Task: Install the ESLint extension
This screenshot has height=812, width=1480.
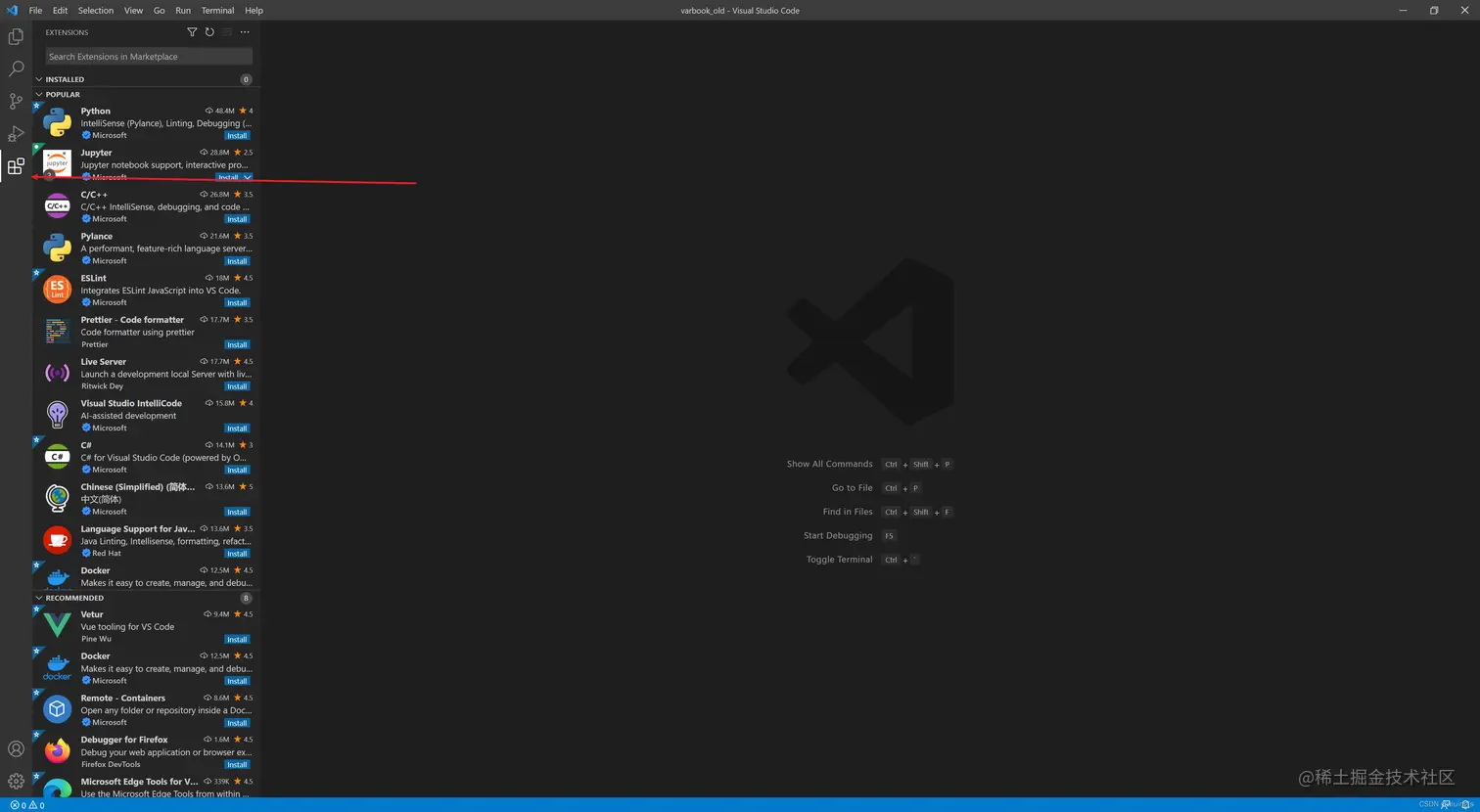Action: pyautogui.click(x=237, y=302)
